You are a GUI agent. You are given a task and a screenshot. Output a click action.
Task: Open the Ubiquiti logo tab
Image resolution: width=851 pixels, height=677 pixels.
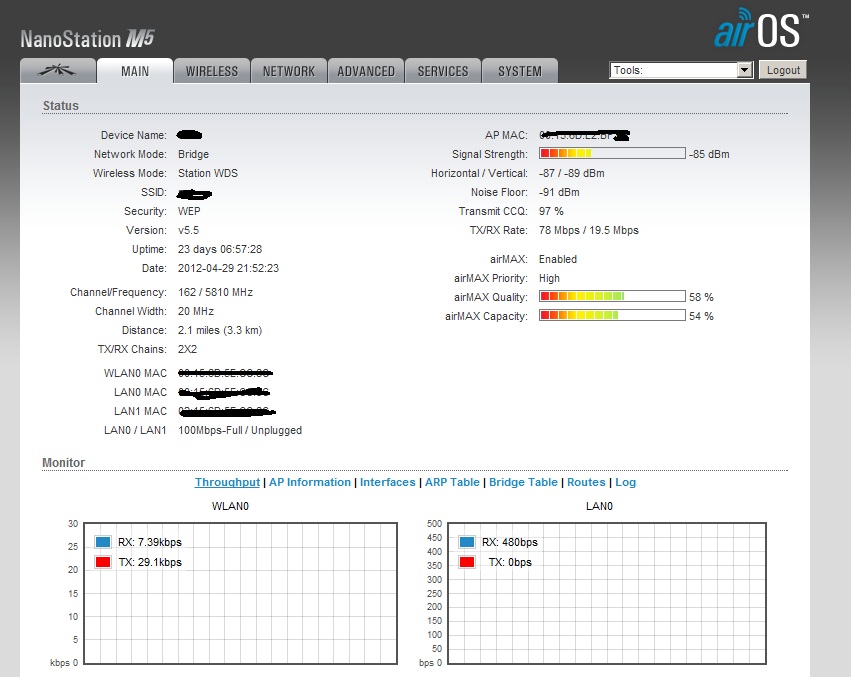58,71
